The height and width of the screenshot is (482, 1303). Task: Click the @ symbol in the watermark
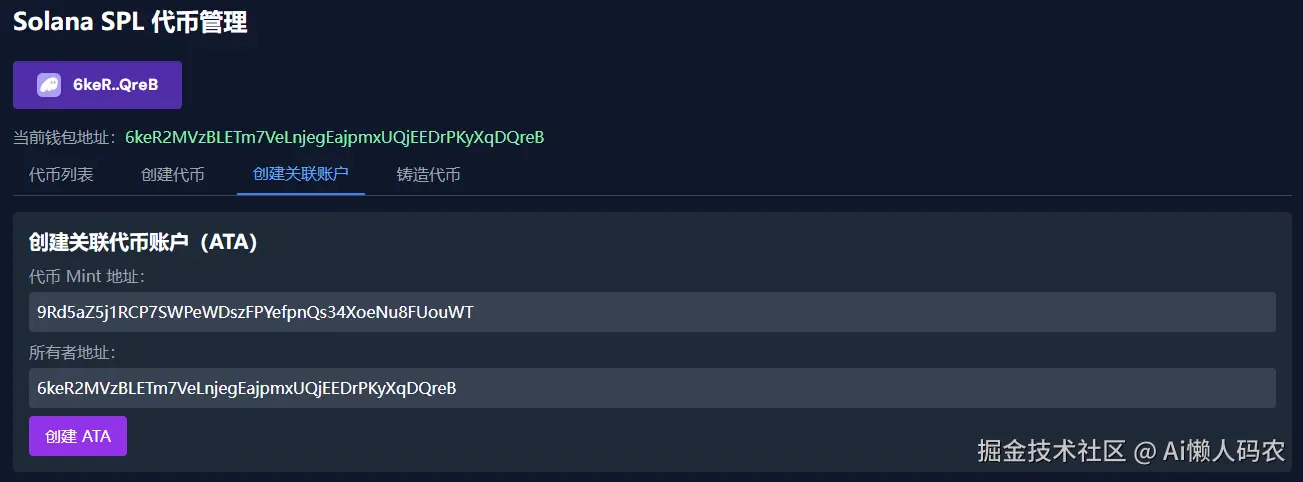click(x=1144, y=452)
